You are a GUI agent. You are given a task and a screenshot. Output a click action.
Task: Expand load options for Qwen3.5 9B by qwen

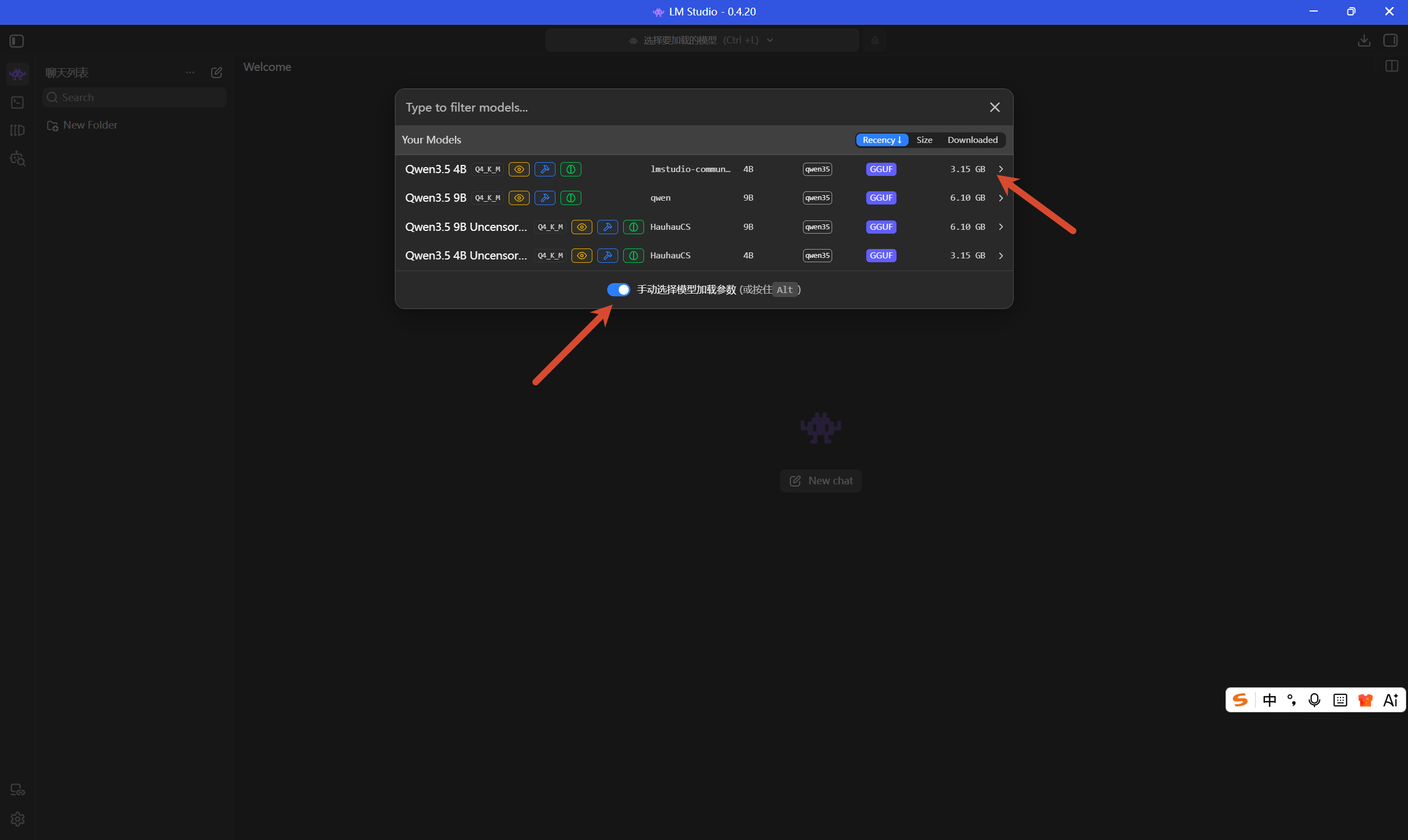(x=1000, y=197)
